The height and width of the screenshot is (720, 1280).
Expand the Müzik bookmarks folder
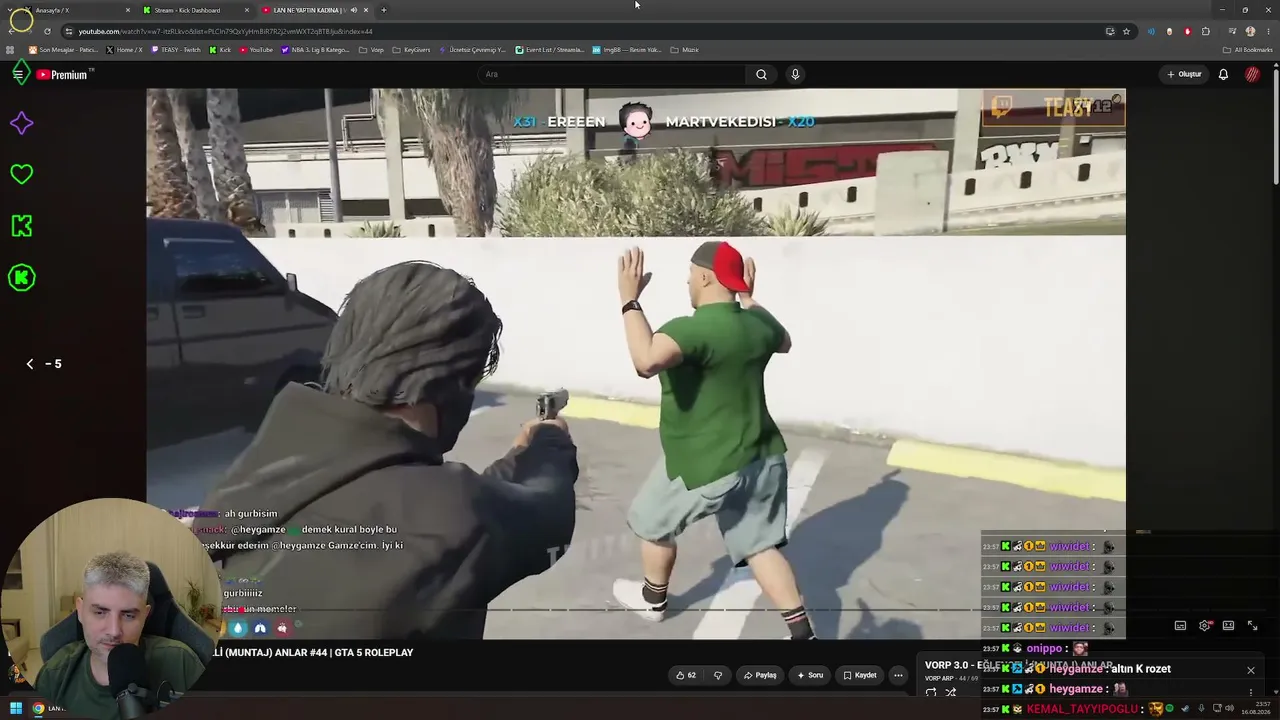point(684,50)
